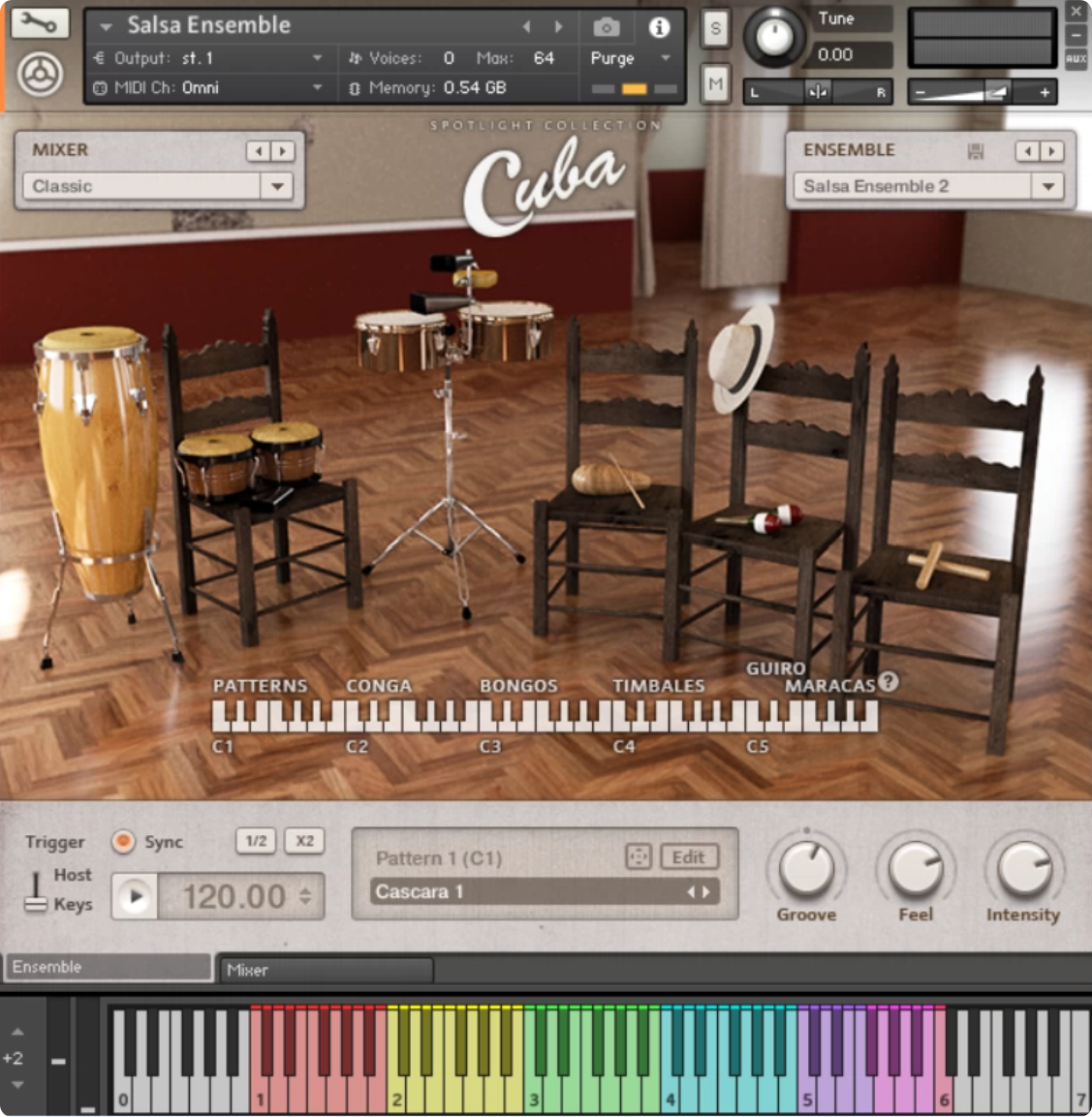Click the Groove knob
Viewport: 1092px width, 1117px height.
(806, 868)
